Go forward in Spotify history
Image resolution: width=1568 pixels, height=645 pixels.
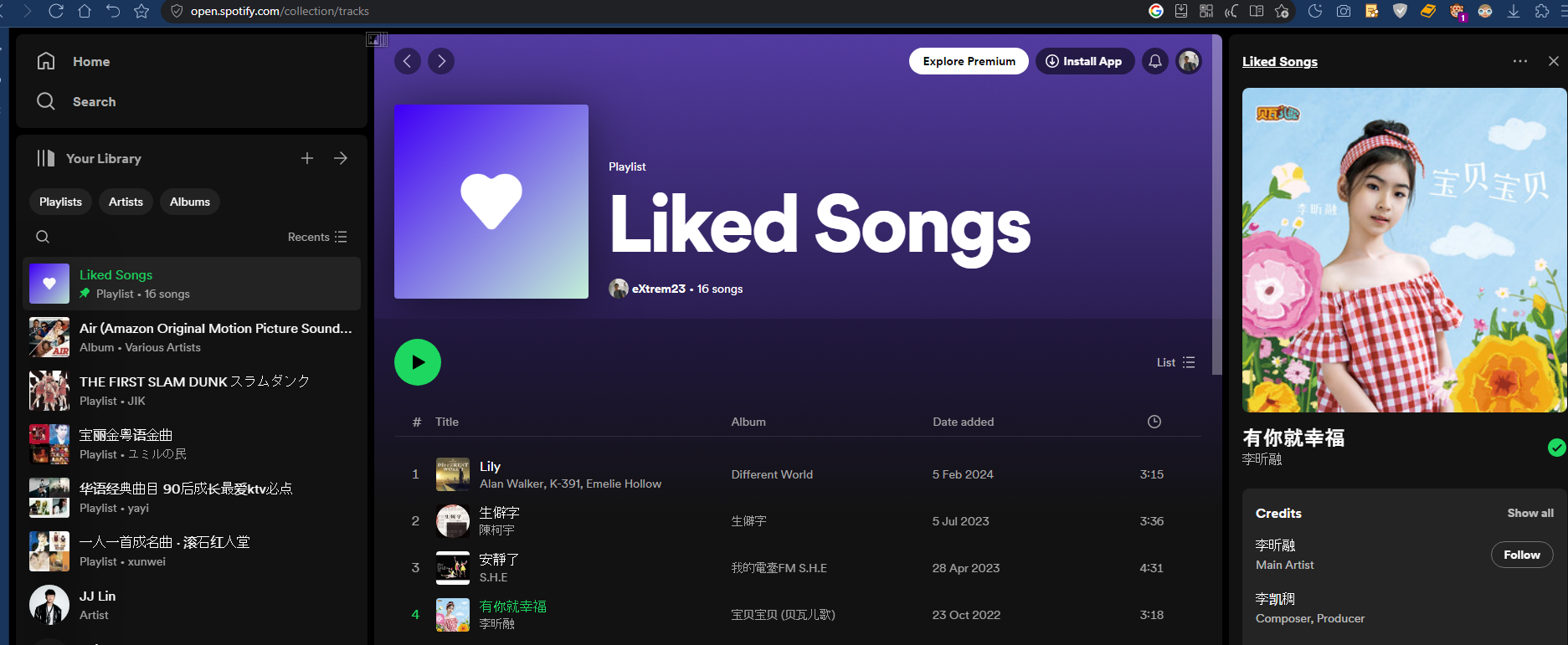pyautogui.click(x=441, y=61)
